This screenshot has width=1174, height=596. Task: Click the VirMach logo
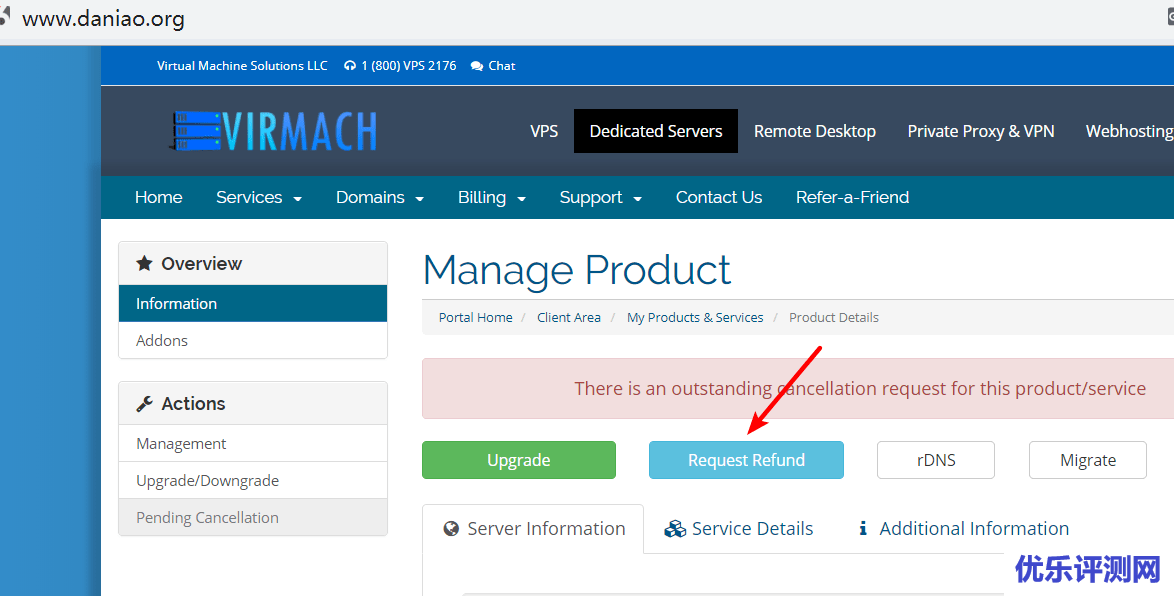click(273, 131)
